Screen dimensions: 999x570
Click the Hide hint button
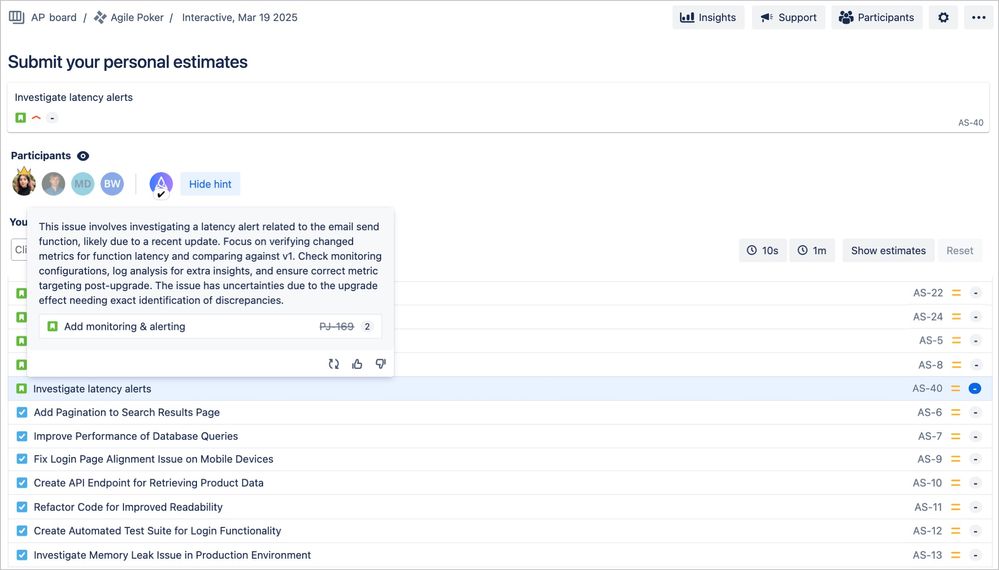coord(210,184)
